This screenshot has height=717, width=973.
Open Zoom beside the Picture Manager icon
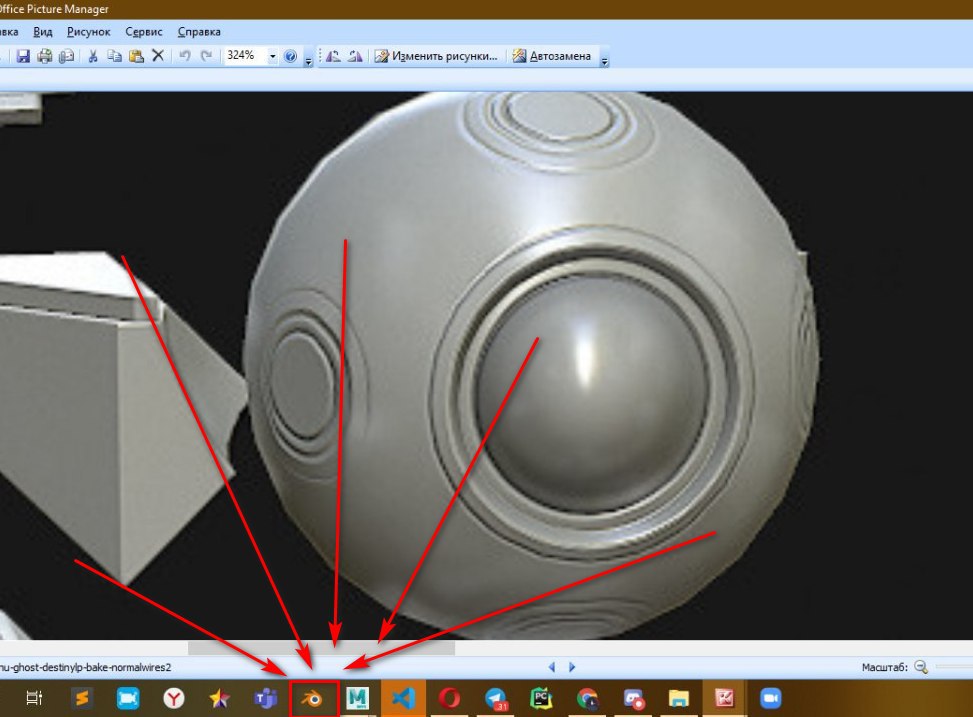(x=771, y=698)
